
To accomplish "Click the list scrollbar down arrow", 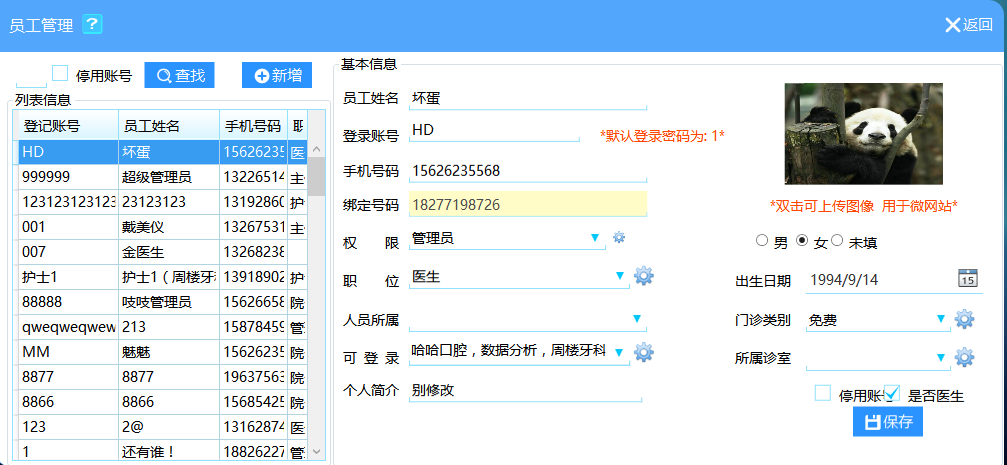I will [316, 452].
